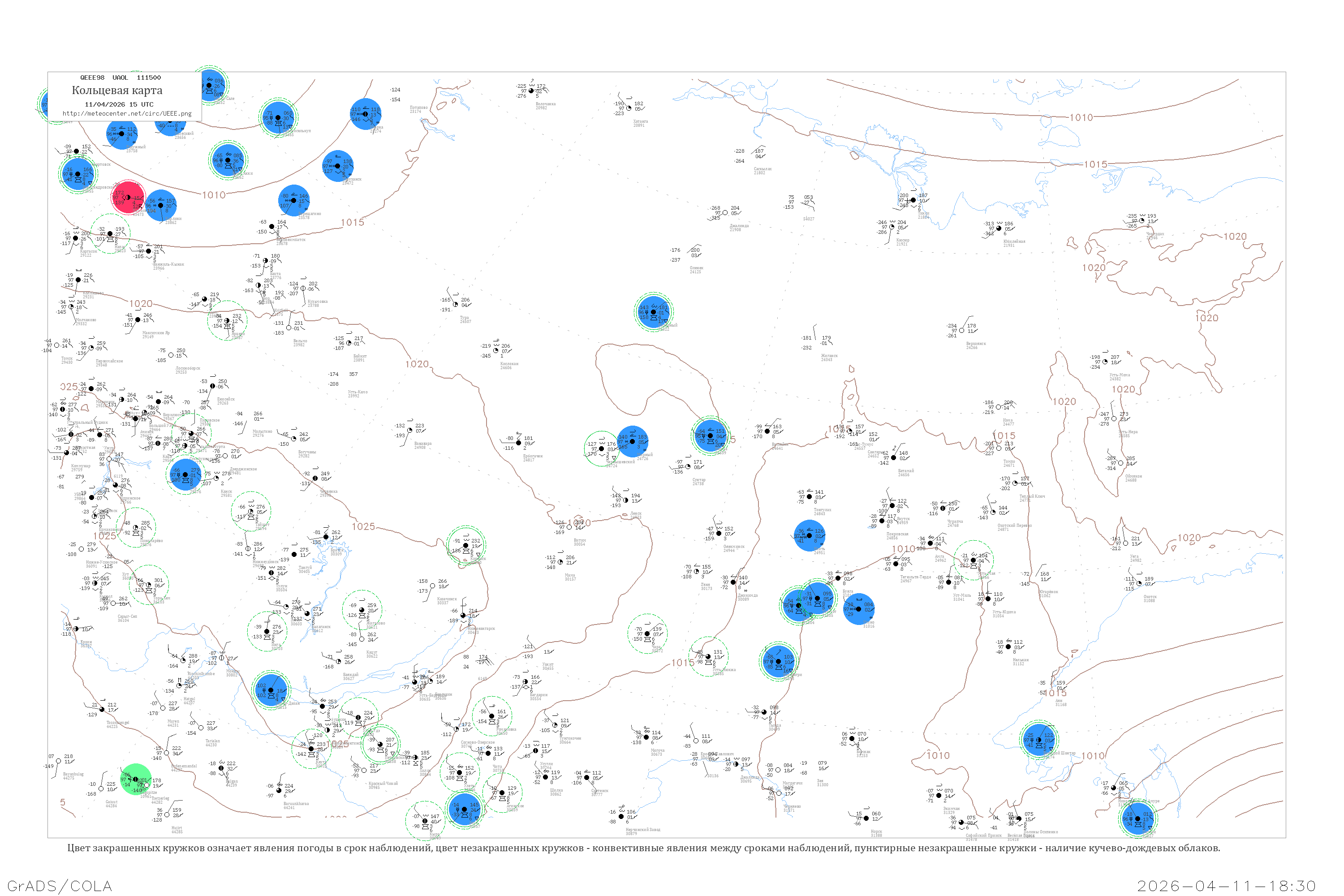Open the meteocenter.net/circ/UEEE.png link
Viewport: 1344px width, 896px height.
[x=127, y=114]
